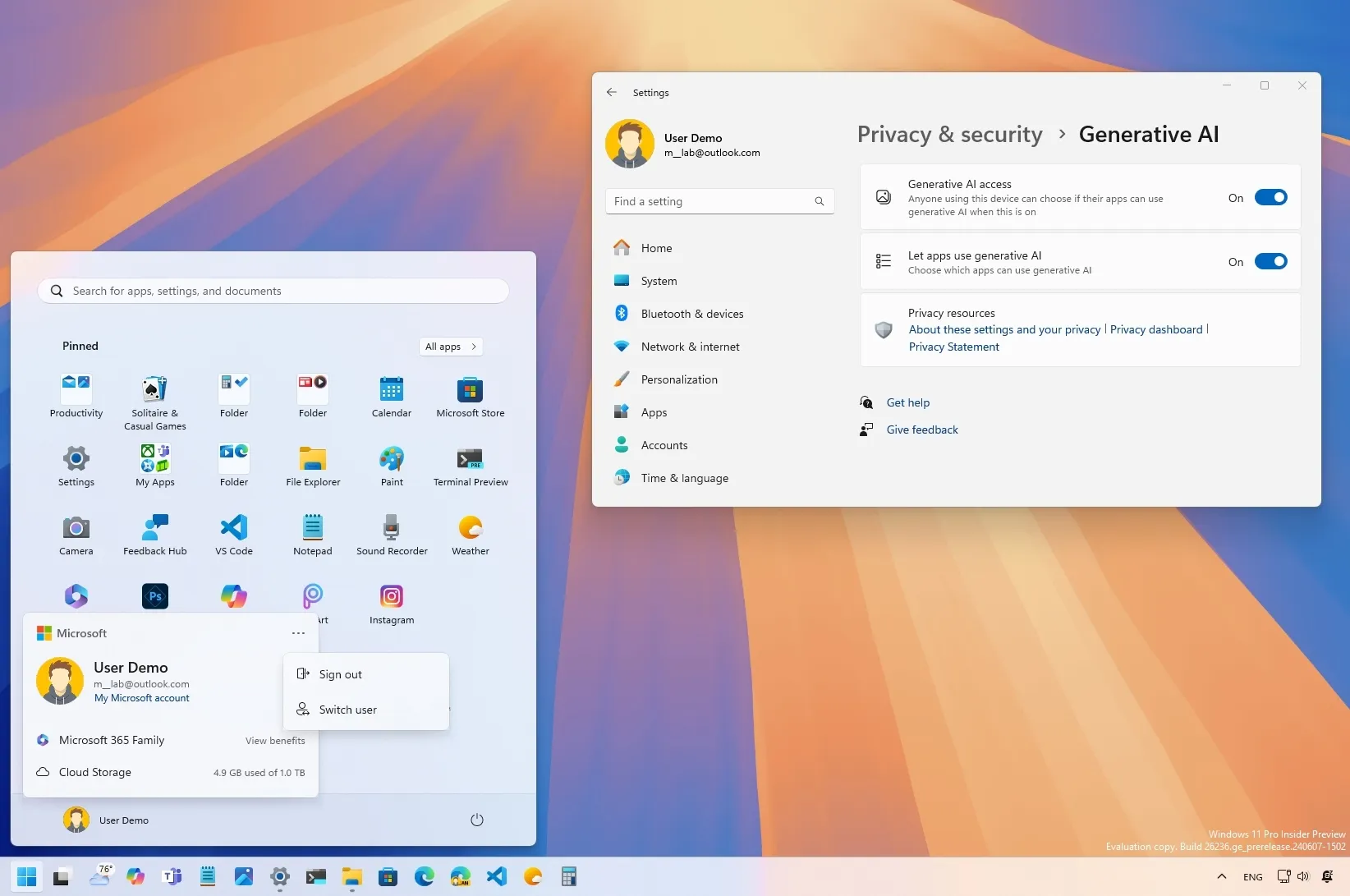Launch VS Code from the pinned apps
1350x896 pixels.
(233, 534)
